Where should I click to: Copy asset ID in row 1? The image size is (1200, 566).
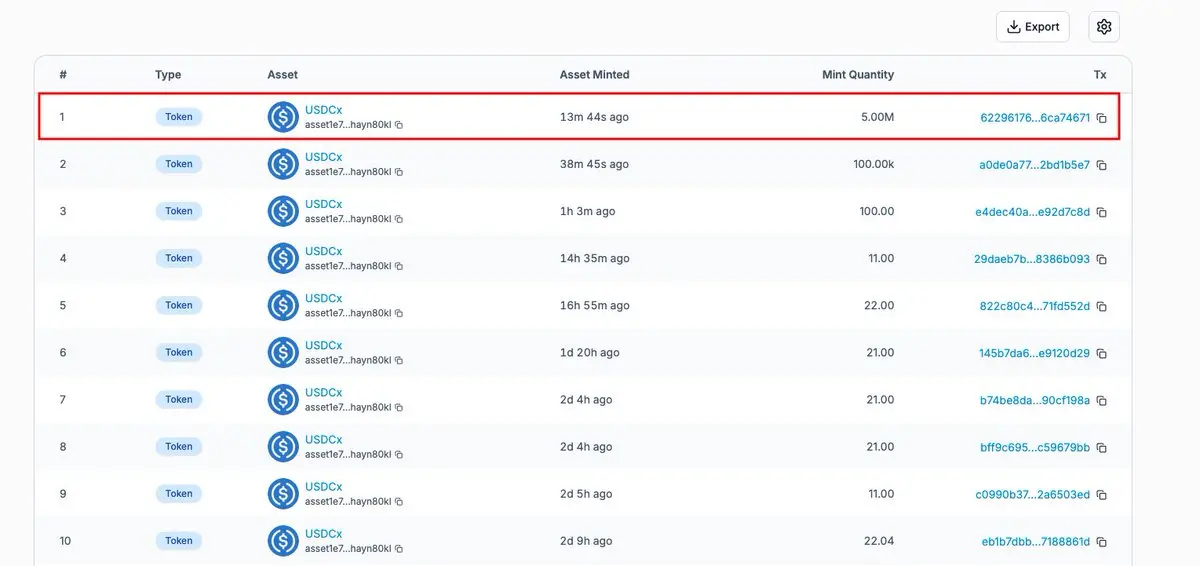[399, 125]
